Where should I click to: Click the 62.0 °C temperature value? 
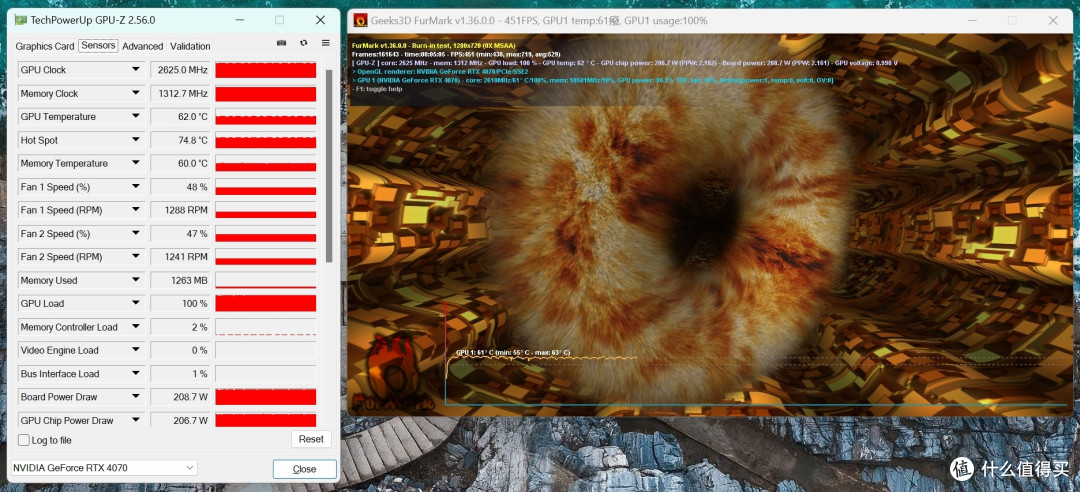click(x=180, y=117)
